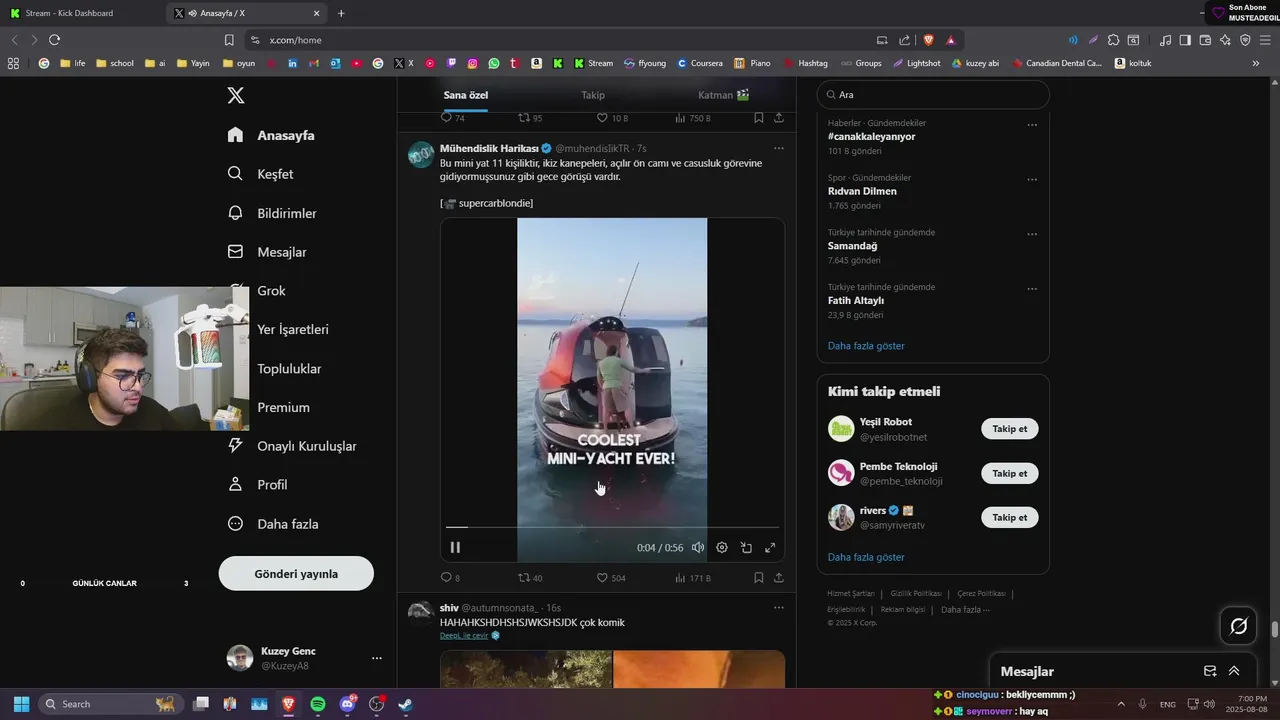
Task: Show more trends via Daha fazla göster
Action: tap(866, 345)
